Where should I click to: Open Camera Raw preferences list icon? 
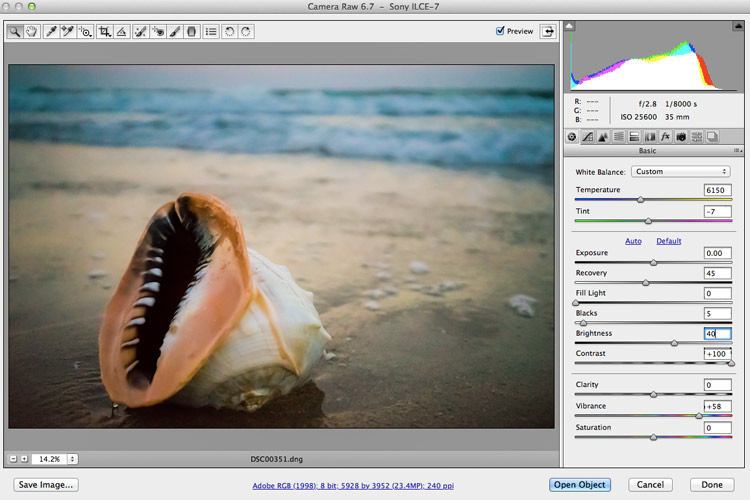click(211, 32)
